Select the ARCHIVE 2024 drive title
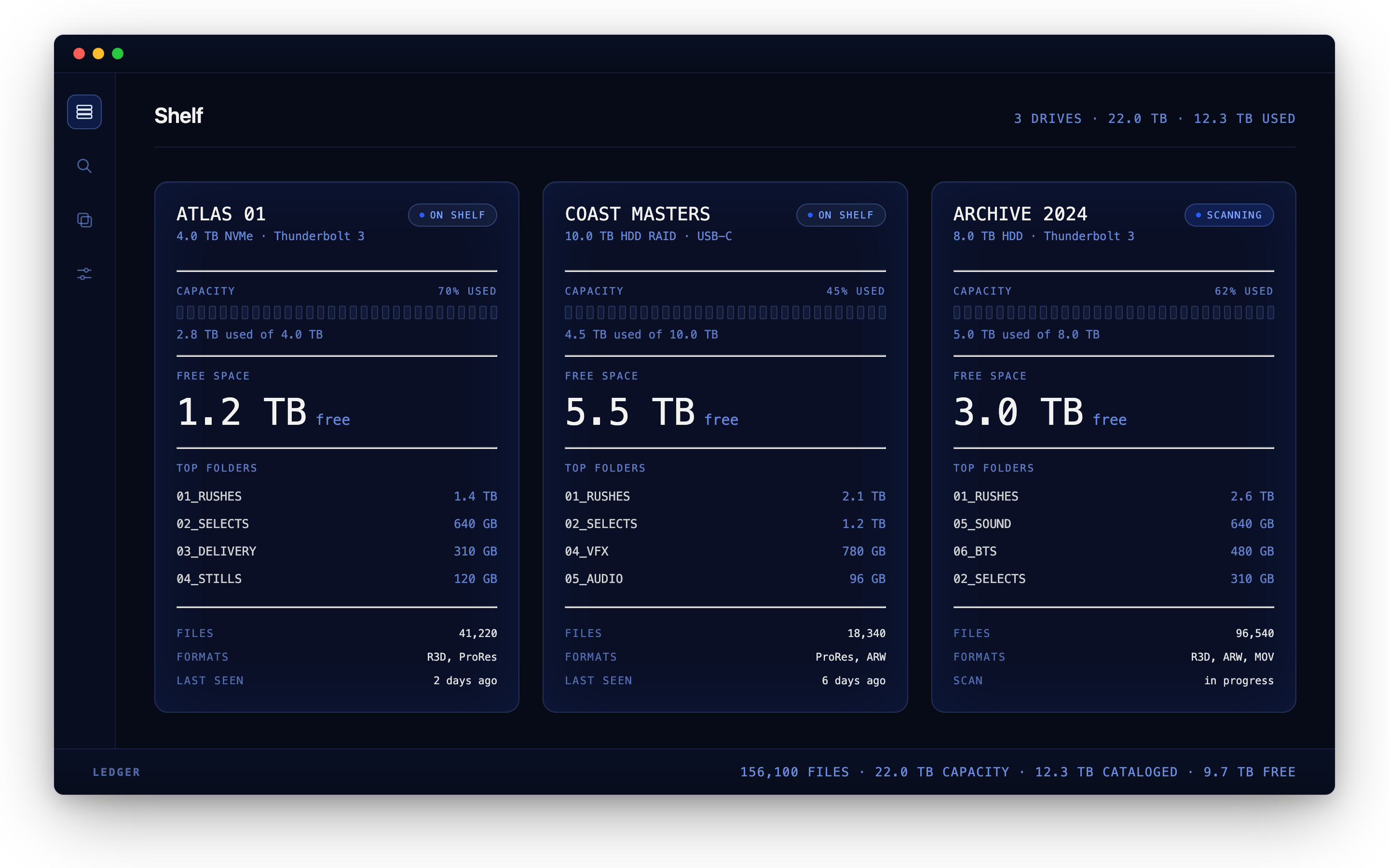Image resolution: width=1389 pixels, height=868 pixels. 1020,214
